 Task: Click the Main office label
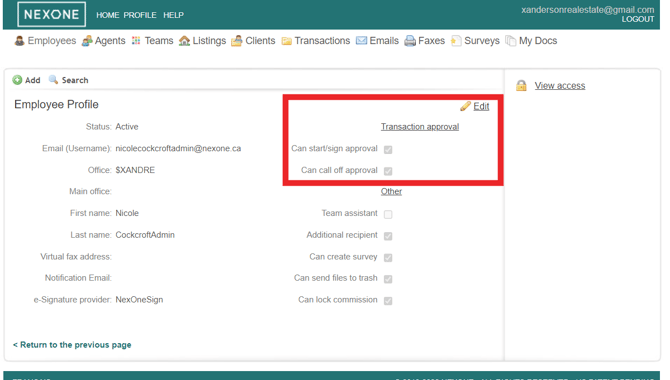pos(90,191)
